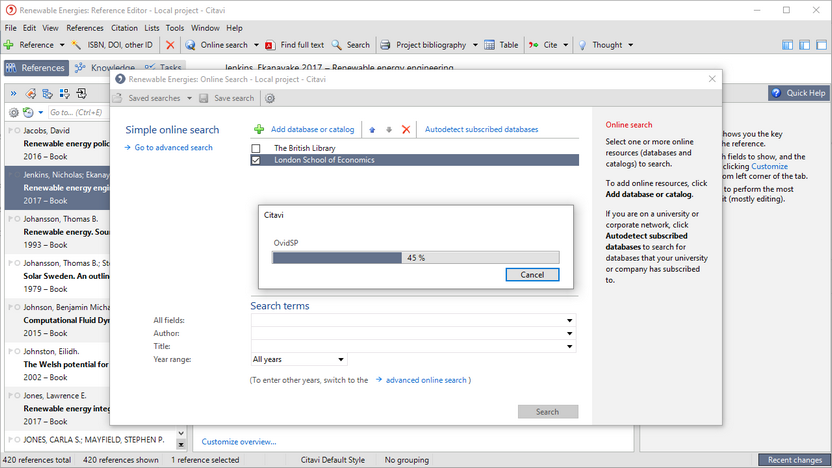This screenshot has width=832, height=468.
Task: Remove selected database with red X icon
Action: tap(406, 129)
